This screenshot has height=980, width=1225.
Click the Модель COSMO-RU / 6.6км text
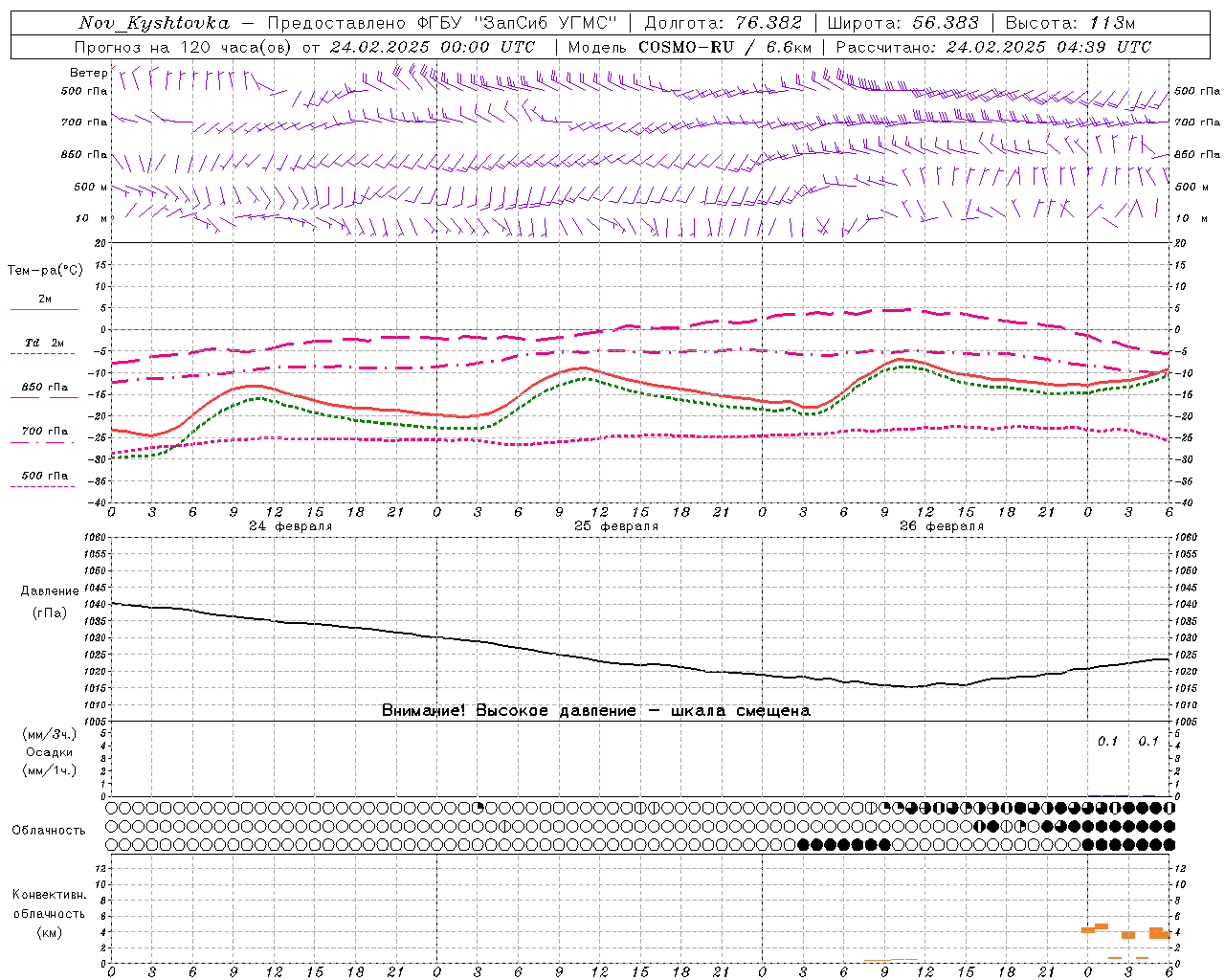(690, 47)
